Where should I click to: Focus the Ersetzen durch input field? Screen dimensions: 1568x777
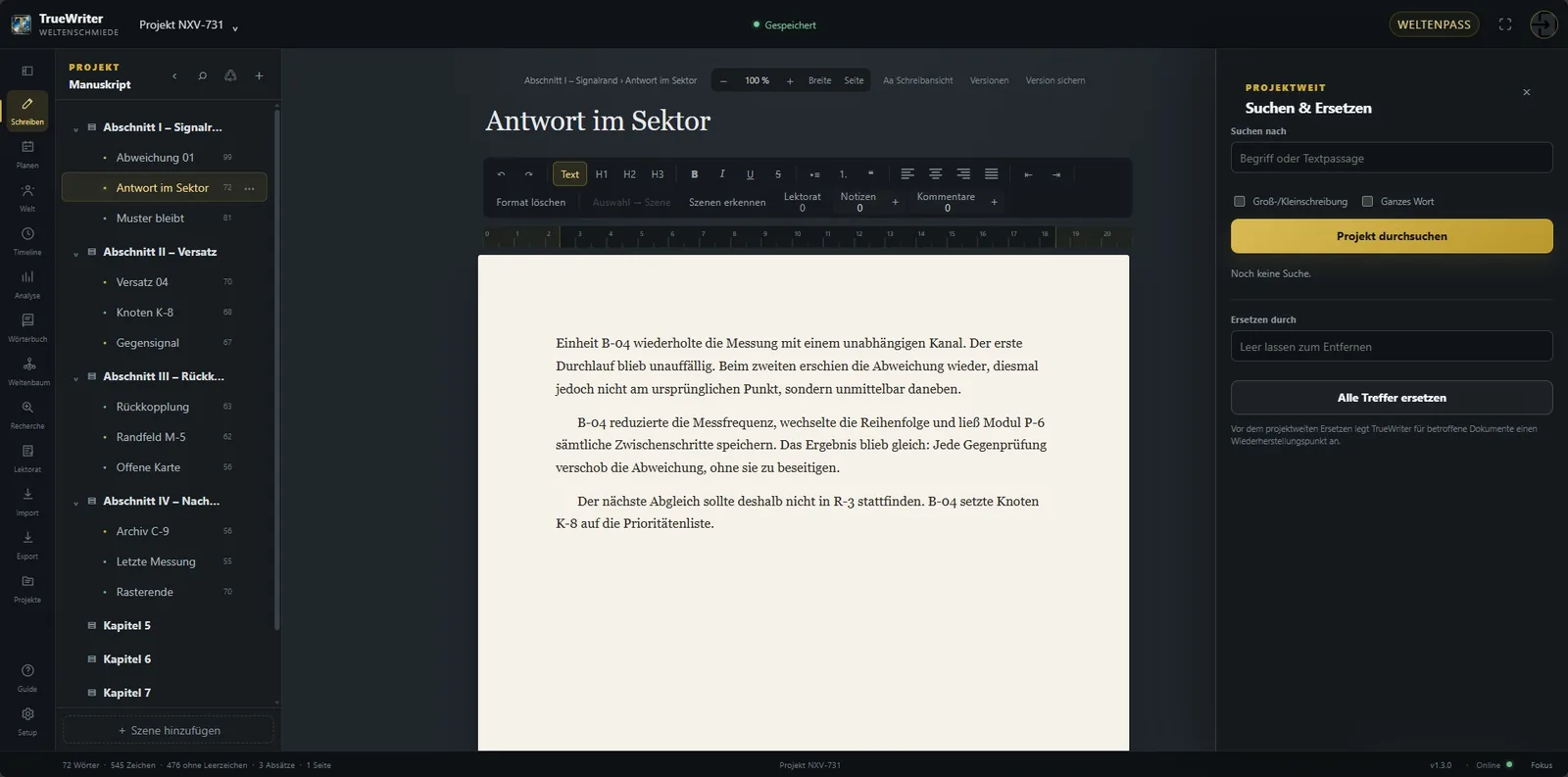1392,347
